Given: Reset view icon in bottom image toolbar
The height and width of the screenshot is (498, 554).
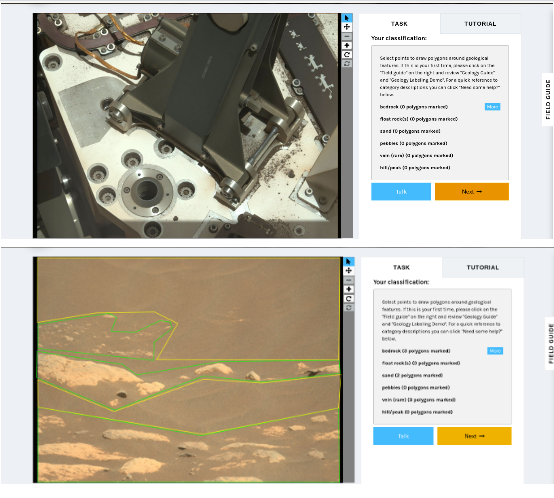Looking at the screenshot, I should click(x=349, y=308).
